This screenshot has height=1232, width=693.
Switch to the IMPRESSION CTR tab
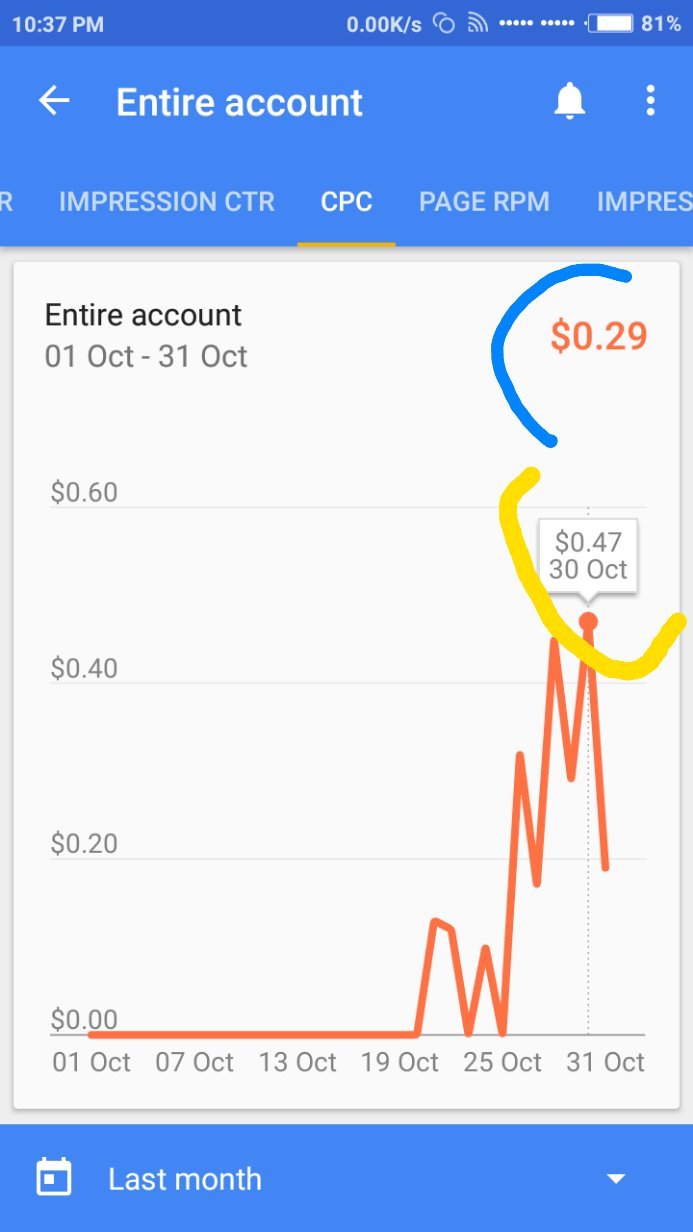coord(167,202)
